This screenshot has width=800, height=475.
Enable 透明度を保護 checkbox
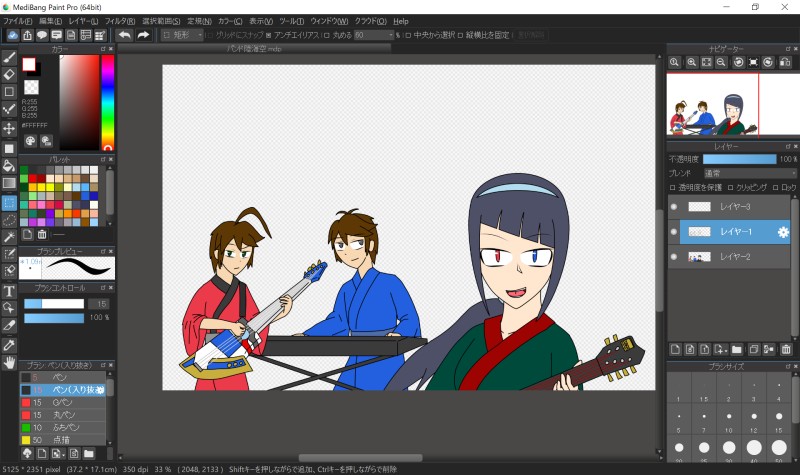coord(672,187)
